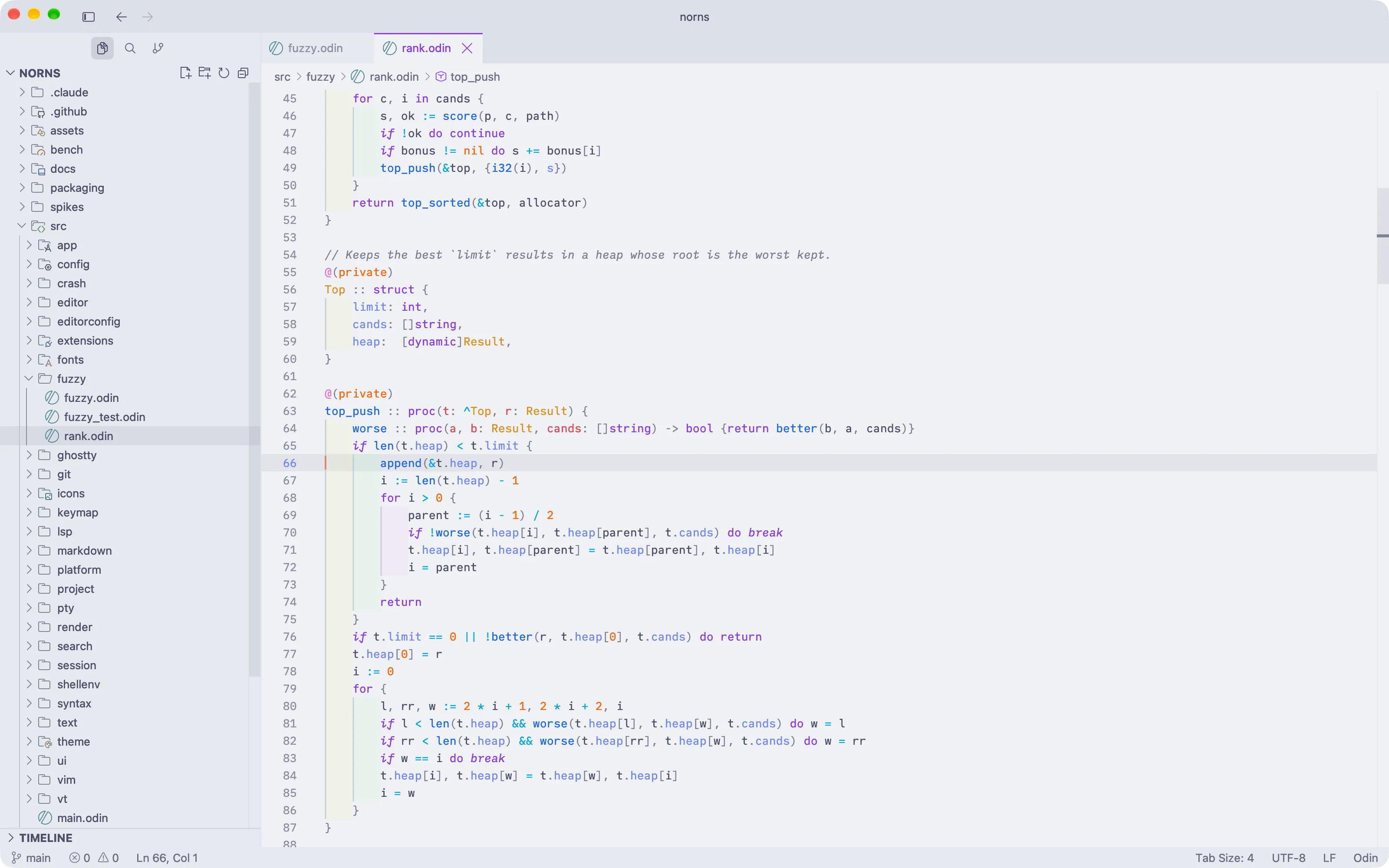Change the LF line ending
This screenshot has width=1389, height=868.
pyautogui.click(x=1329, y=858)
